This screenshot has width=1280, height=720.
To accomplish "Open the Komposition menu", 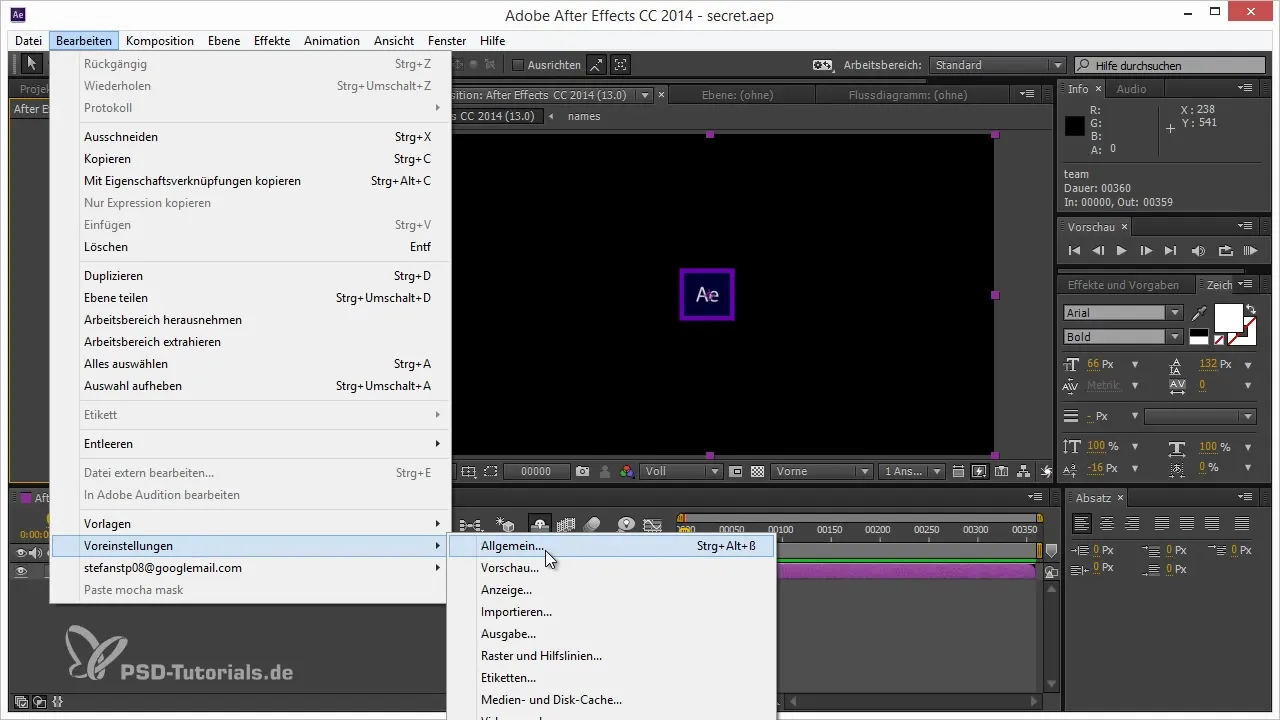I will pos(160,41).
